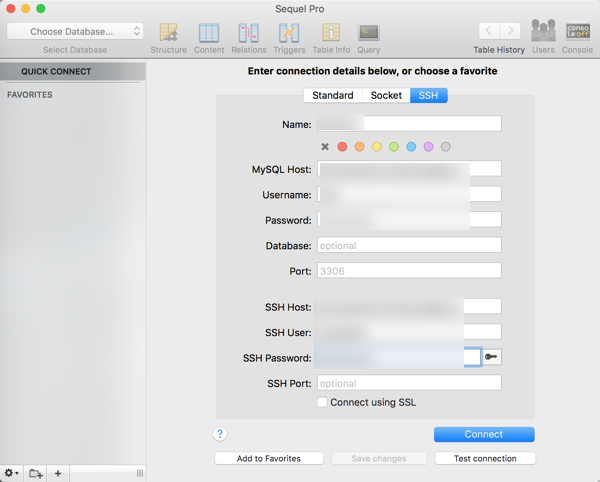The height and width of the screenshot is (482, 600).
Task: Clear color with the X swatch
Action: (x=325, y=147)
